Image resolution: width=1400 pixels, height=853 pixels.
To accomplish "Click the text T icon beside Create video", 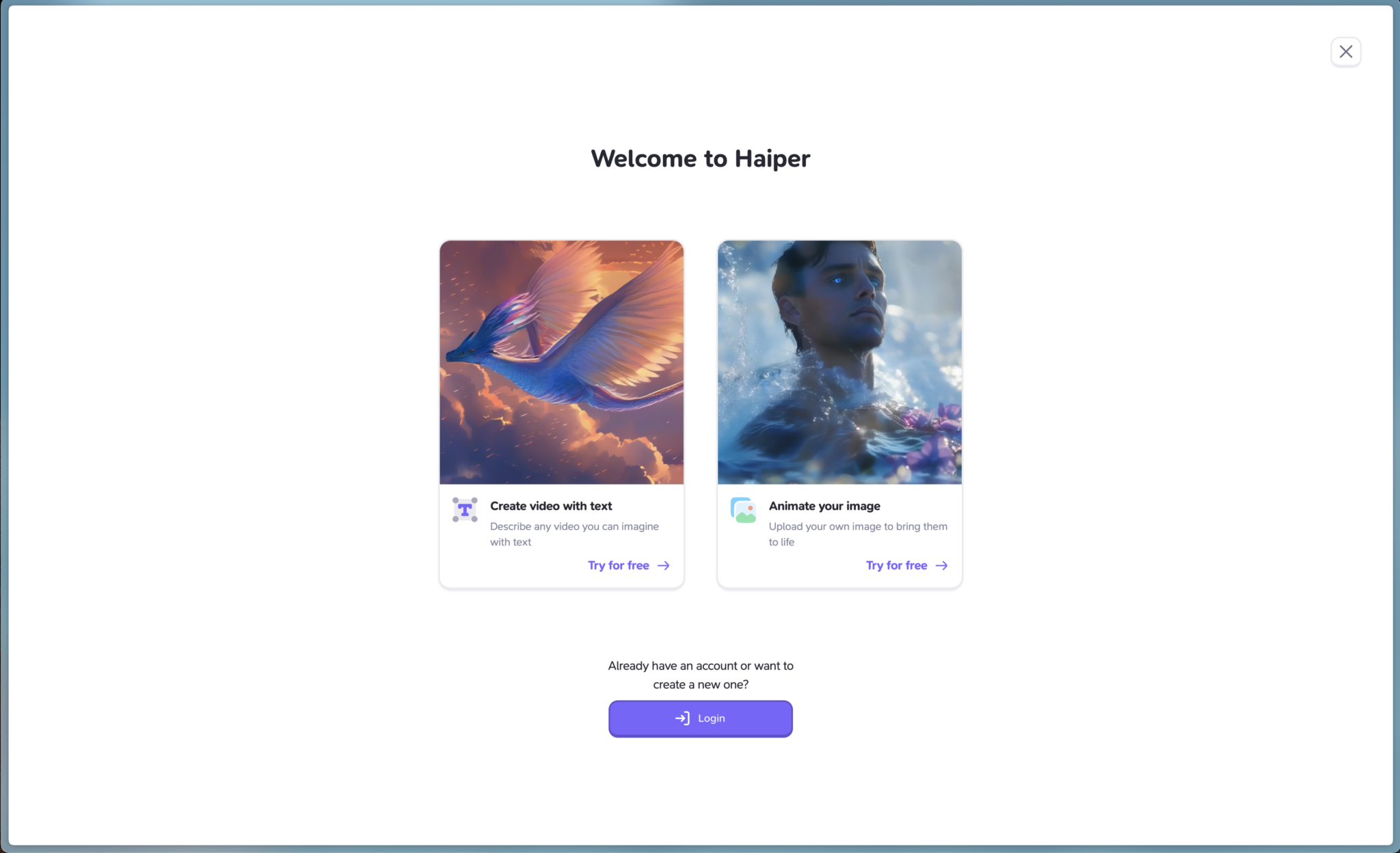I will coord(465,510).
